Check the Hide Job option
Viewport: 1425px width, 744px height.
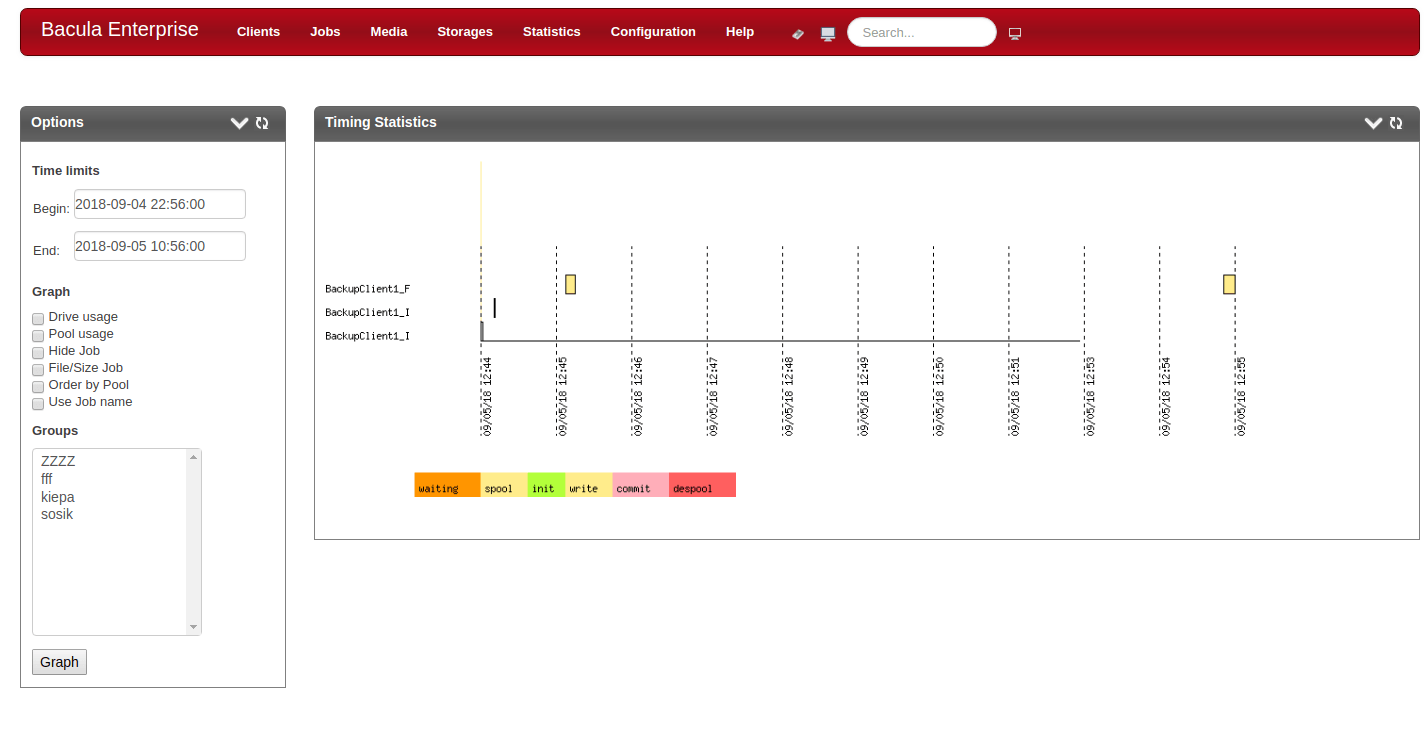(x=38, y=352)
